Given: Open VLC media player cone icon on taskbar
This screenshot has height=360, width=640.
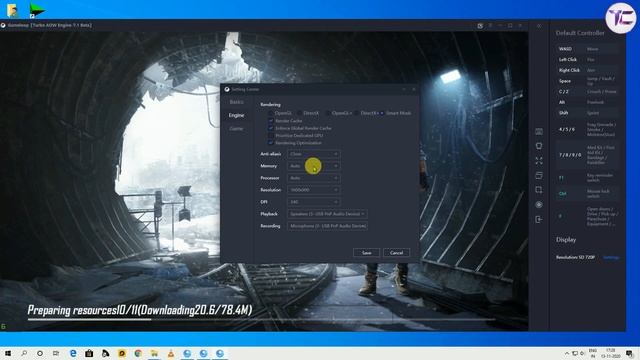Looking at the screenshot, I should click(x=171, y=353).
